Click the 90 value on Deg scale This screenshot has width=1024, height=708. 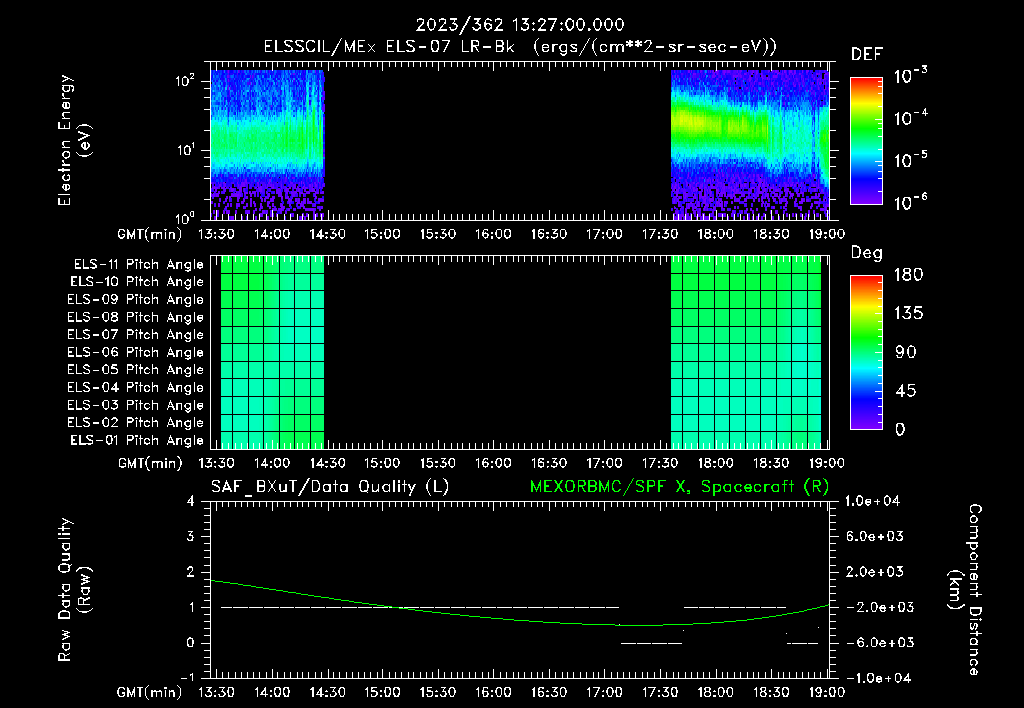click(906, 352)
